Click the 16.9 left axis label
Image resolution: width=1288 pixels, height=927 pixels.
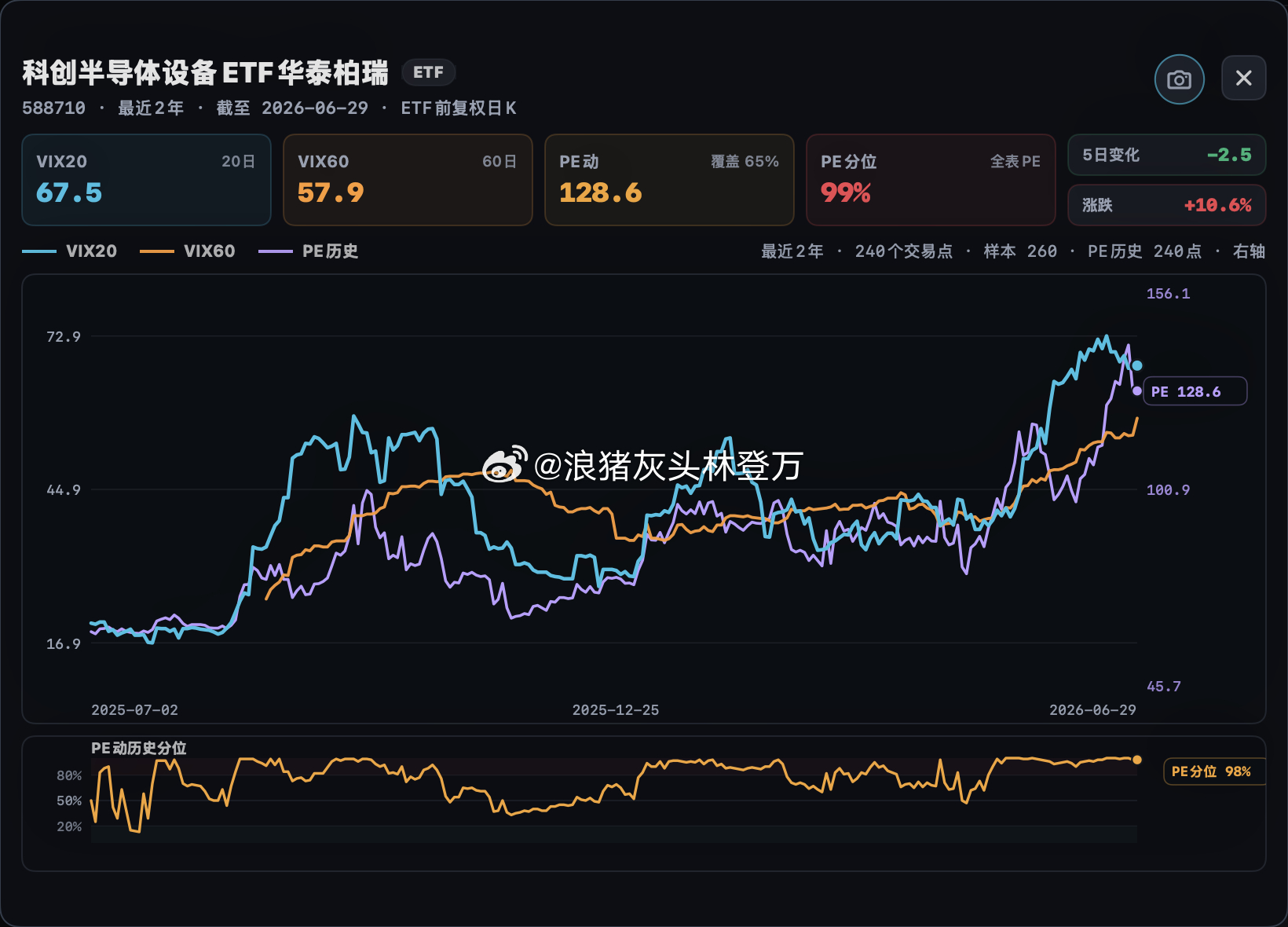64,643
